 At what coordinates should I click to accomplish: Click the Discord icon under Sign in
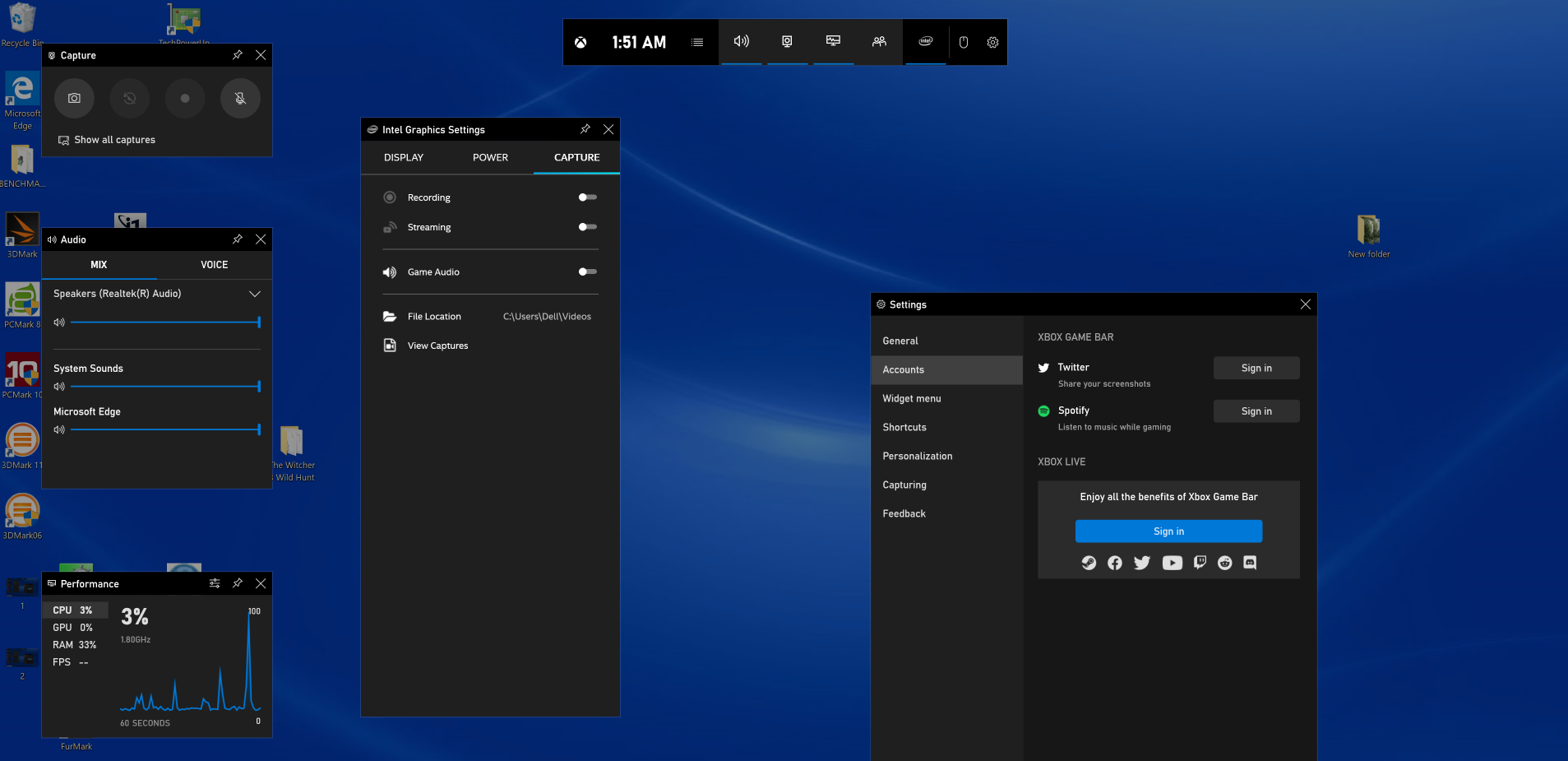pyautogui.click(x=1250, y=563)
